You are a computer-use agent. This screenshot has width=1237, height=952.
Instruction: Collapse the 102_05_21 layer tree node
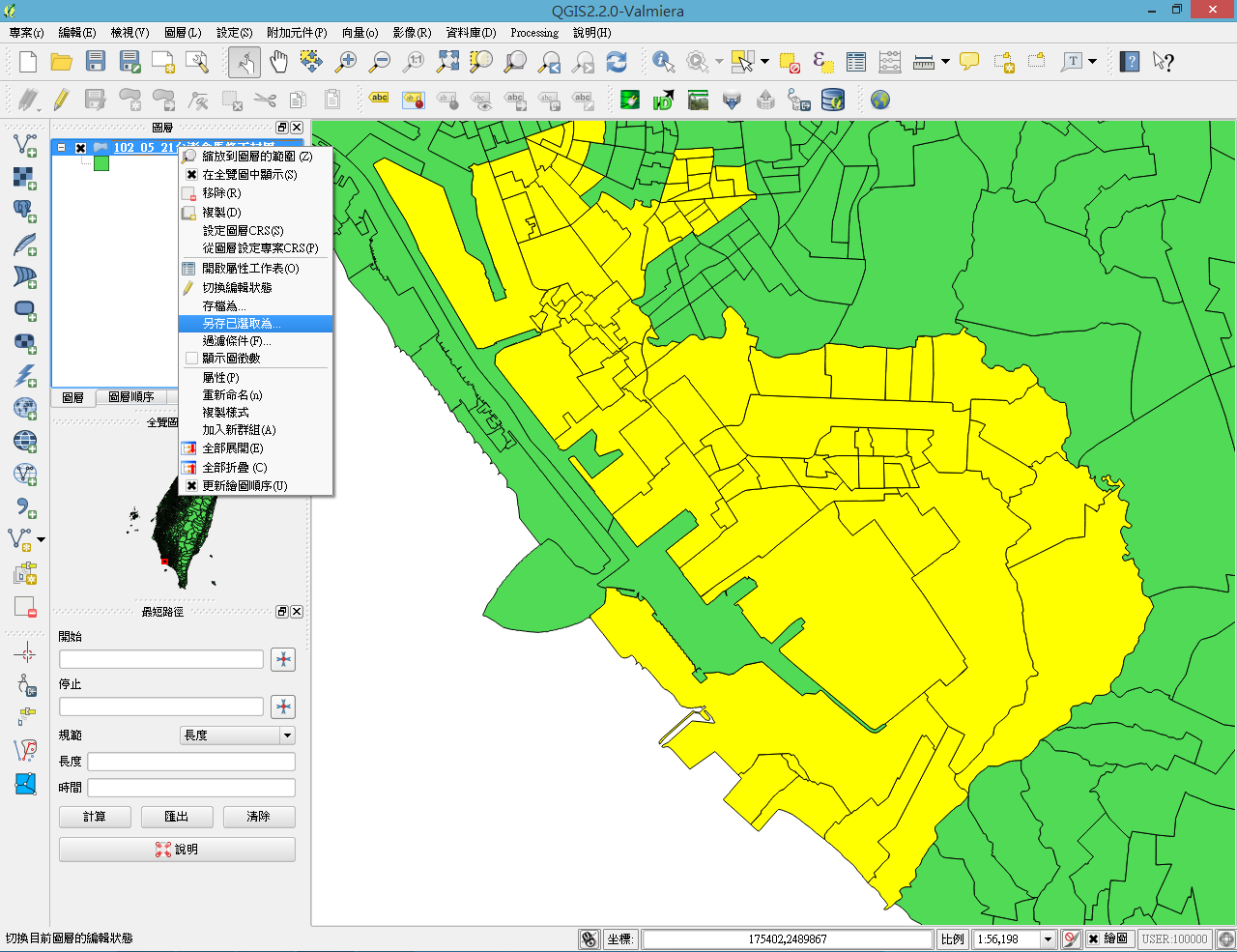click(x=62, y=148)
